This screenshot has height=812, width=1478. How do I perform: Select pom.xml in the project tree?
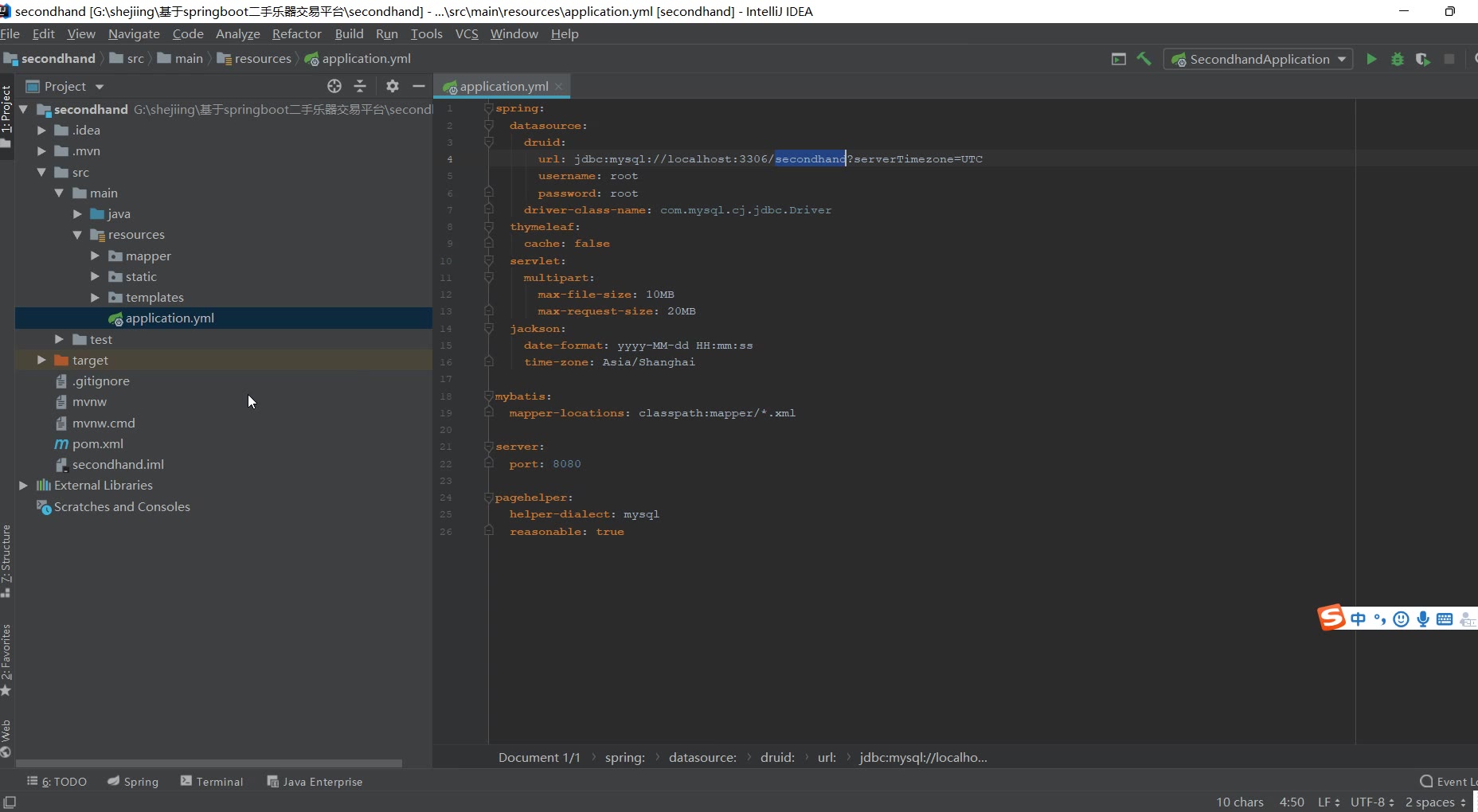pos(97,444)
